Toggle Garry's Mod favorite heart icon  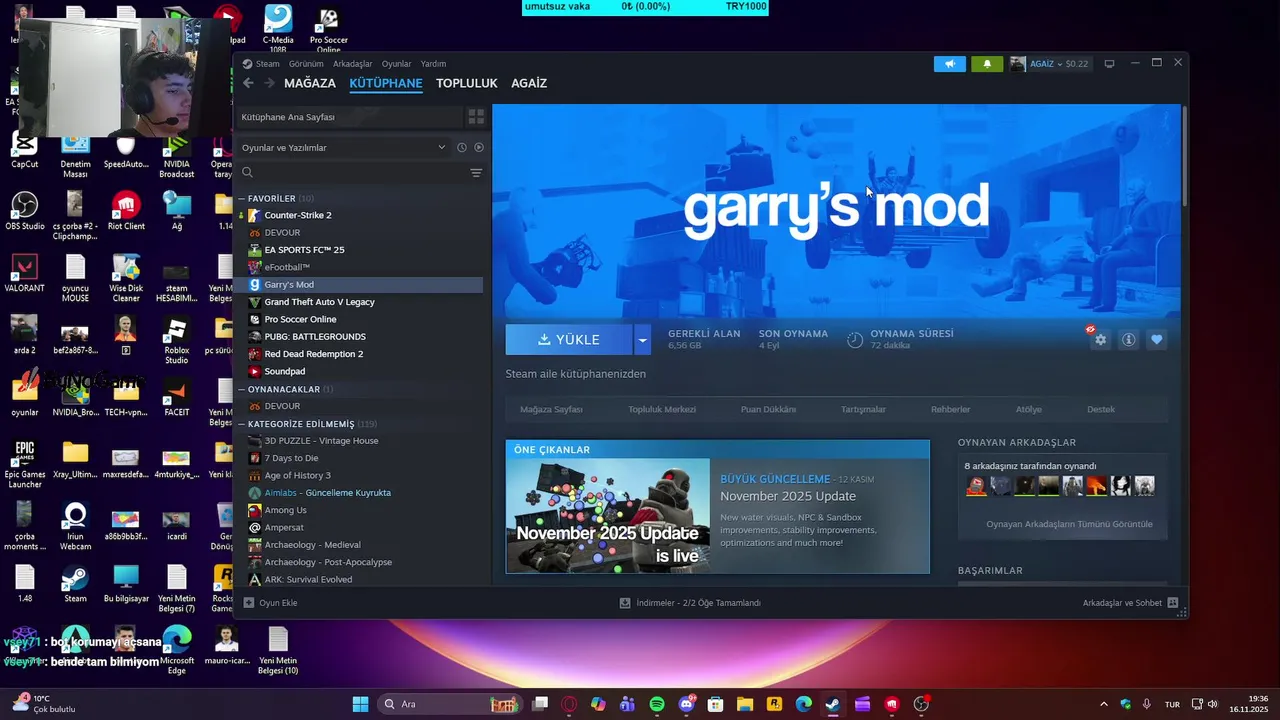click(x=1157, y=340)
